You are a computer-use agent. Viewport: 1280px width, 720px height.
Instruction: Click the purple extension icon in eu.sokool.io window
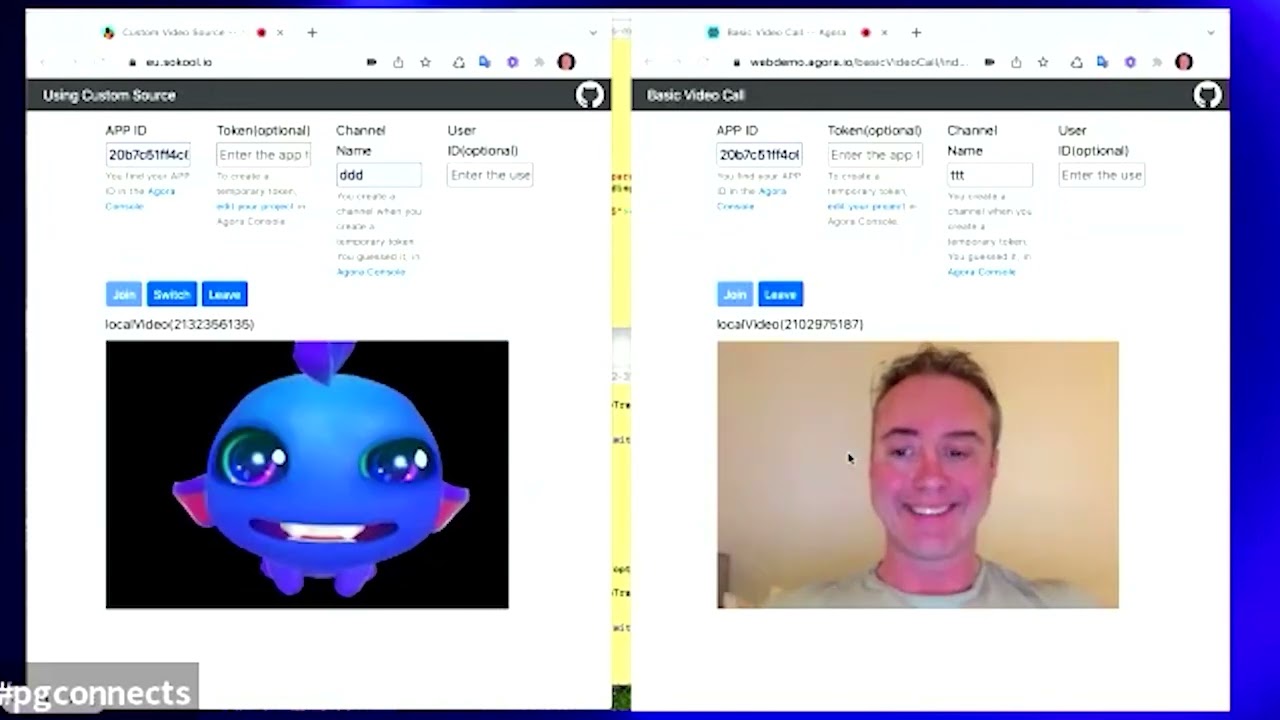click(x=513, y=62)
